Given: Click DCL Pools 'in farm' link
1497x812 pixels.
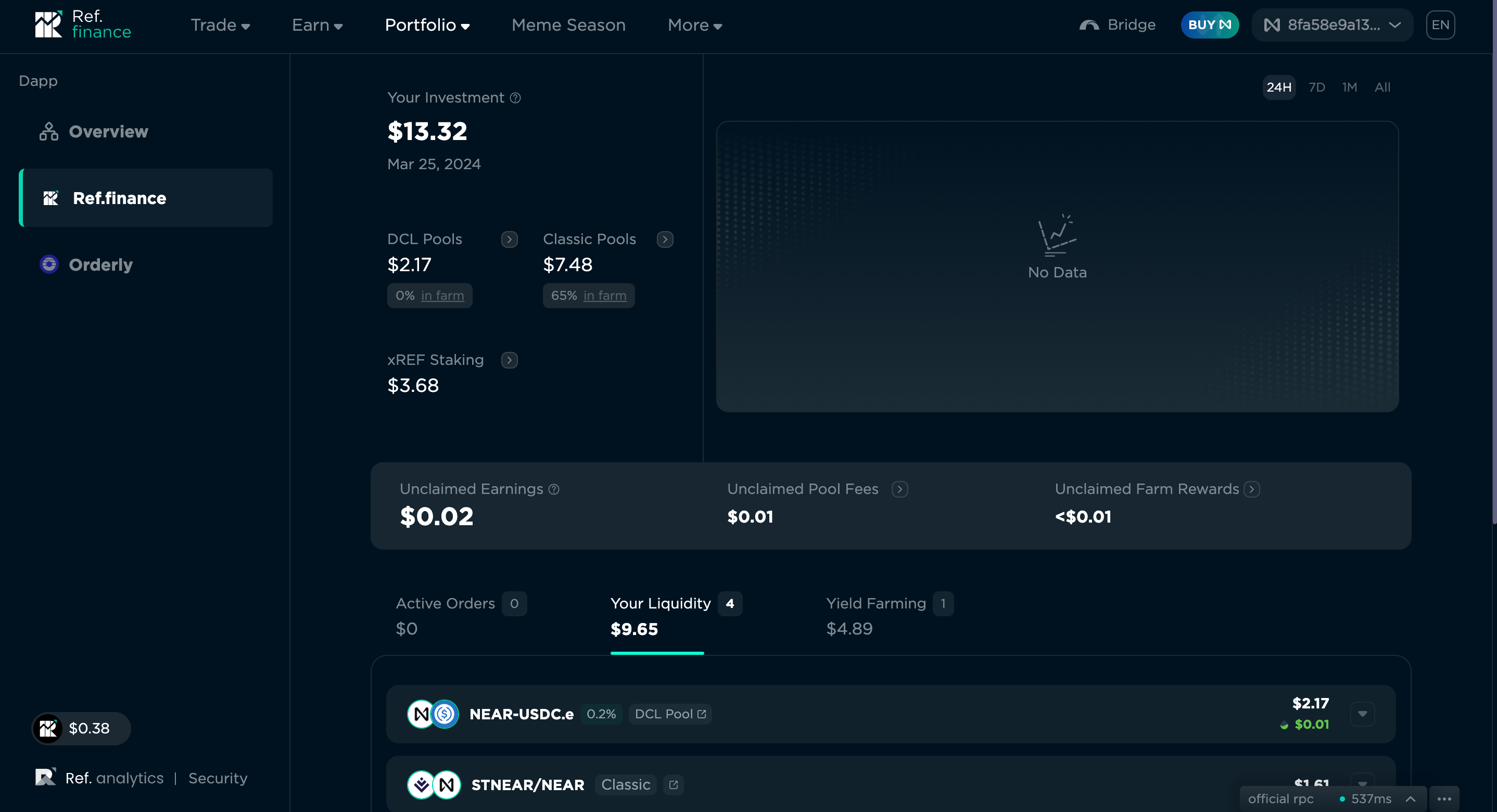Looking at the screenshot, I should (443, 295).
